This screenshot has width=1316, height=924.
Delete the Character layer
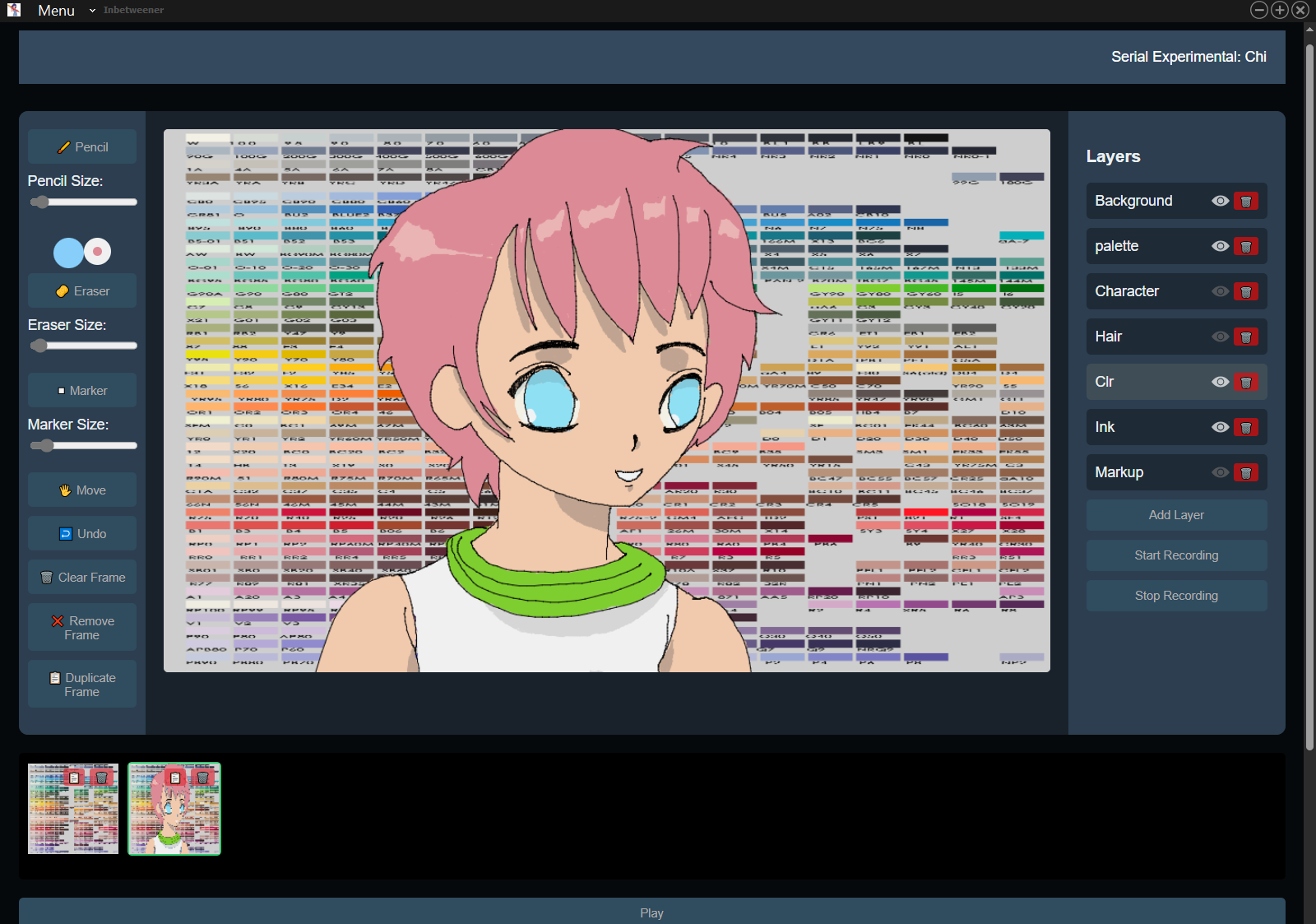pos(1246,291)
